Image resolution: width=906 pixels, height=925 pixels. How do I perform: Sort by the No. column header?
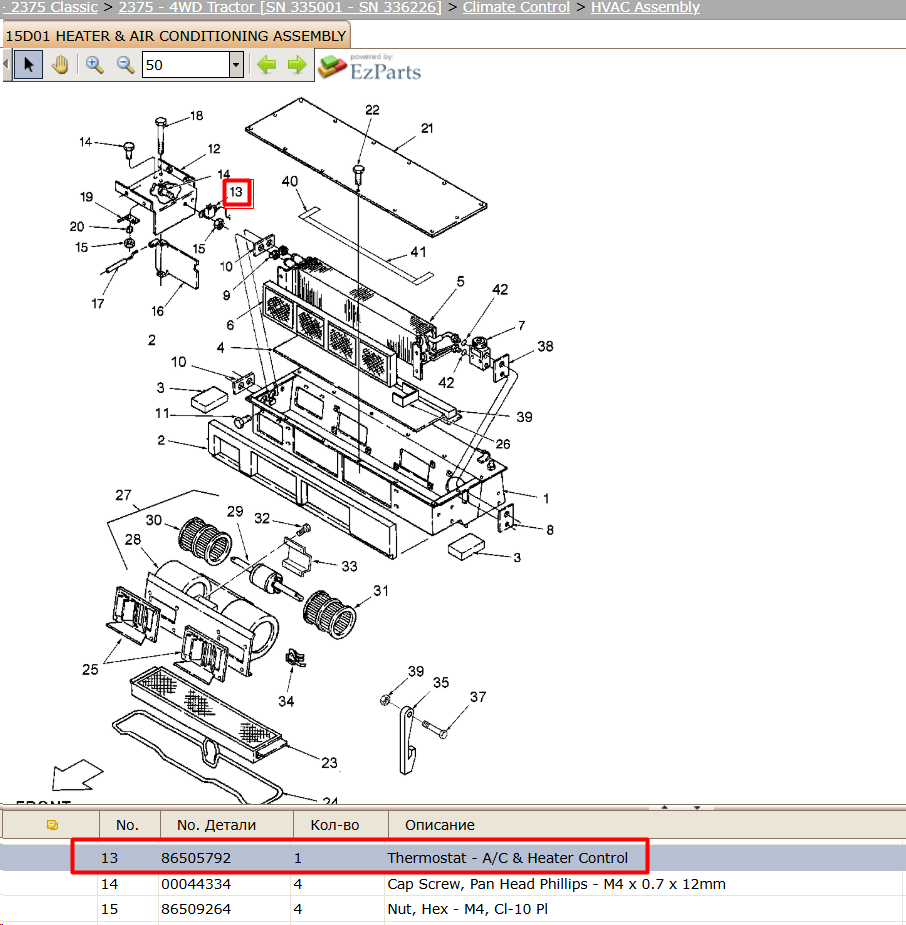(127, 825)
